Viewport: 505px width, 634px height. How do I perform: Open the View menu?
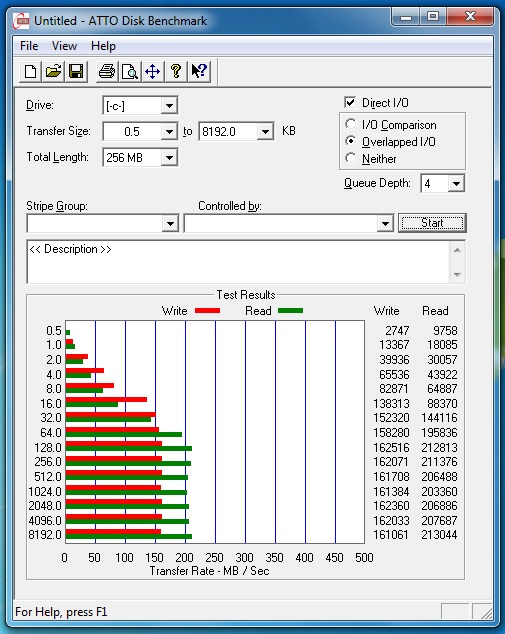[x=64, y=46]
